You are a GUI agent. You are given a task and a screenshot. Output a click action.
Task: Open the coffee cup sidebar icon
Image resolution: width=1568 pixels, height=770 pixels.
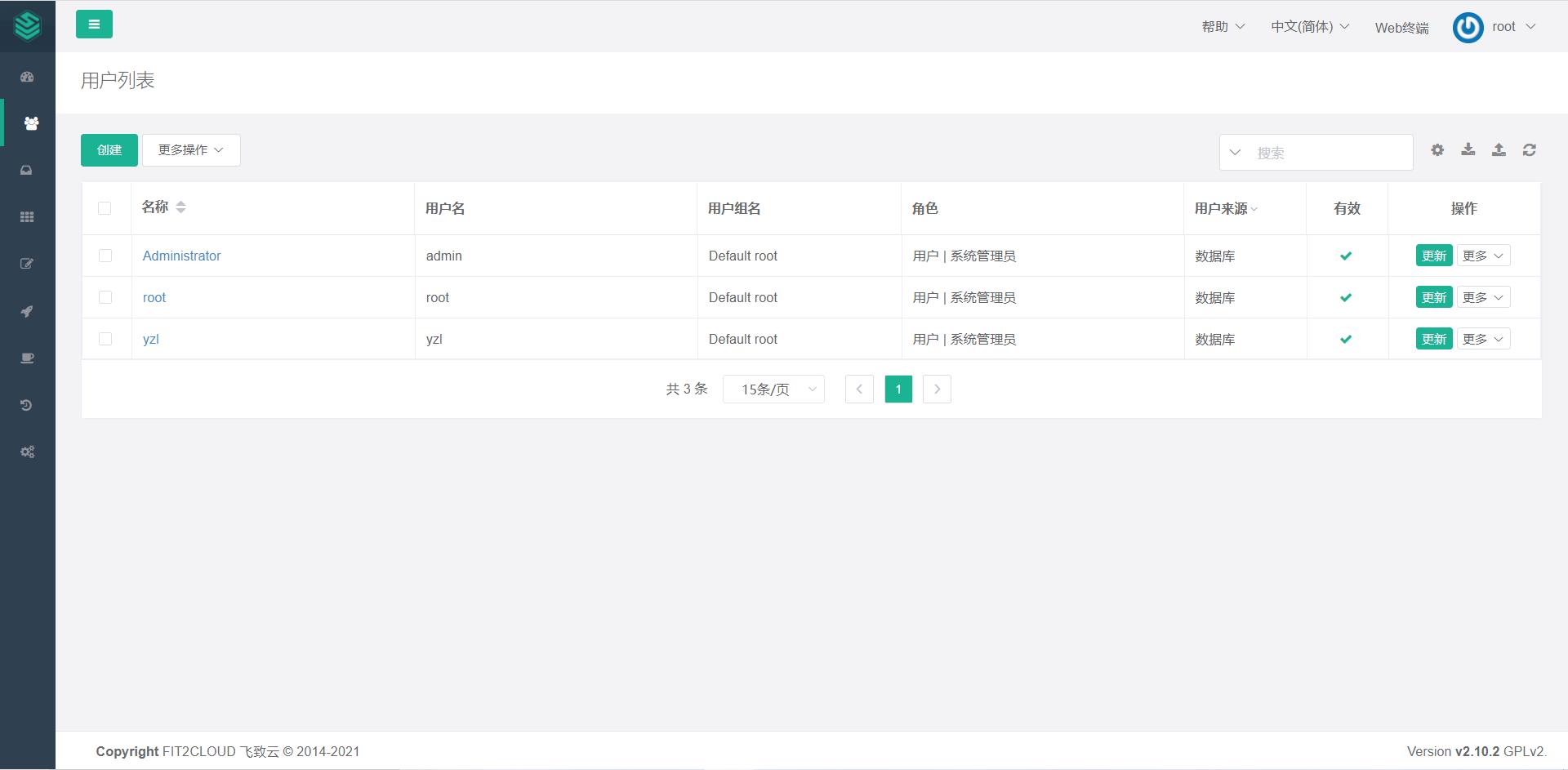click(x=27, y=358)
